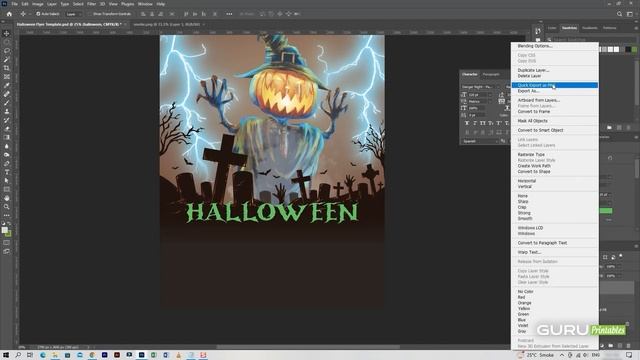Toggle Small Caps in Character panel
Image resolution: width=640 pixels, height=360 pixels.
coord(491,123)
